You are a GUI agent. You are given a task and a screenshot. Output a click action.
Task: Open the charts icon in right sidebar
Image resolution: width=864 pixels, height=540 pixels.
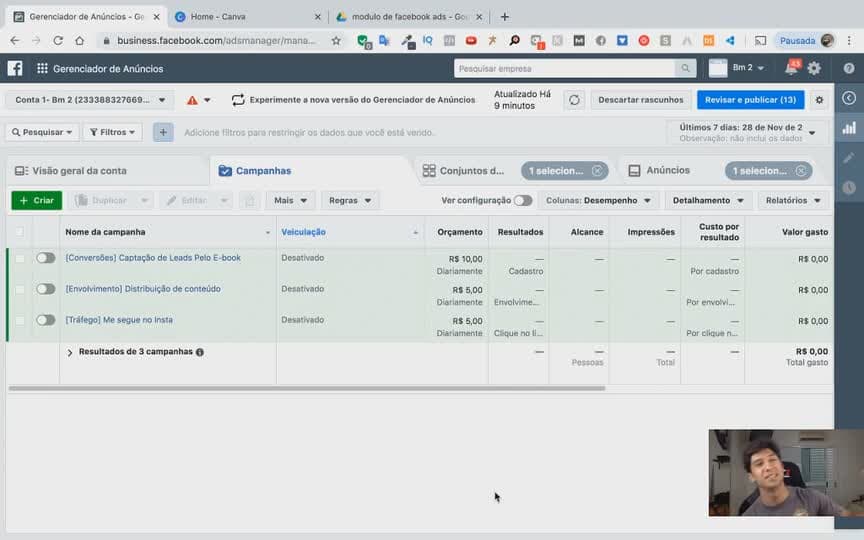(x=849, y=128)
